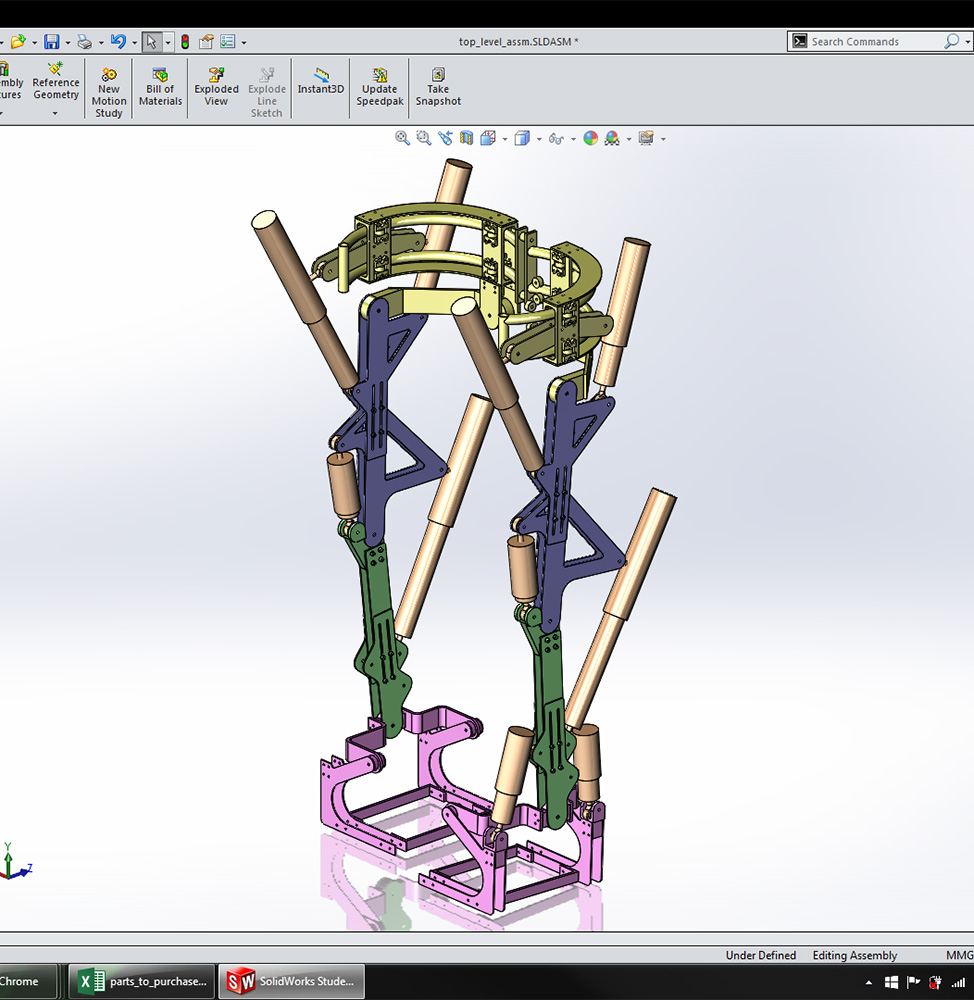Screen dimensions: 974x1000
Task: Click the Save icon in quick access toolbar
Action: click(51, 42)
